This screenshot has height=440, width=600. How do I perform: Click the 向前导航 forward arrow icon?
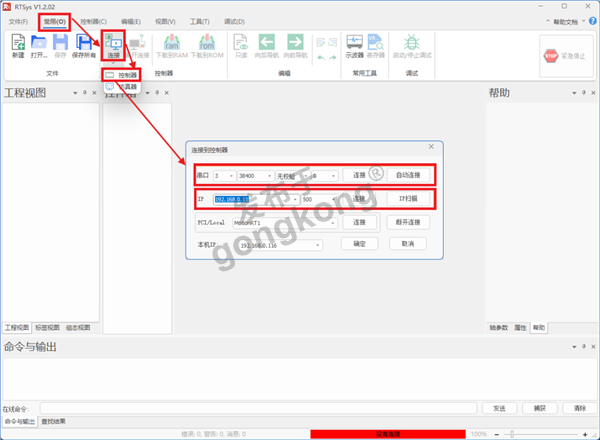tap(295, 42)
